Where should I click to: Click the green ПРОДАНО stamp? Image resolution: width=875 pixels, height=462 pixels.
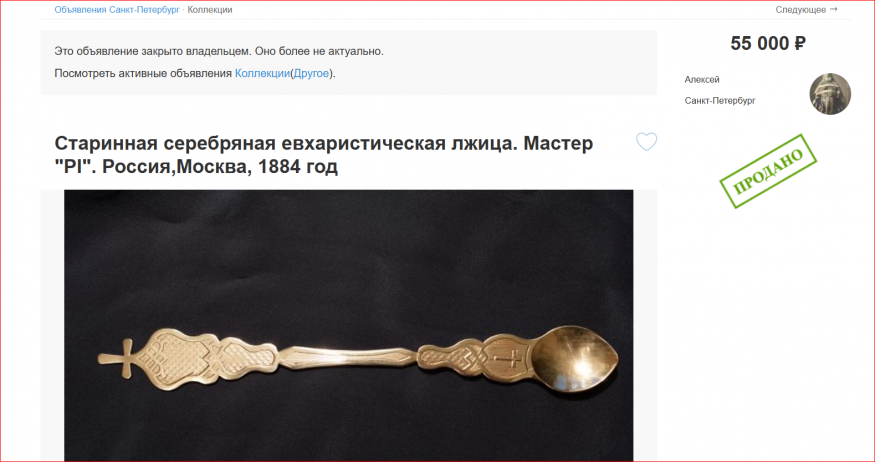[x=768, y=171]
